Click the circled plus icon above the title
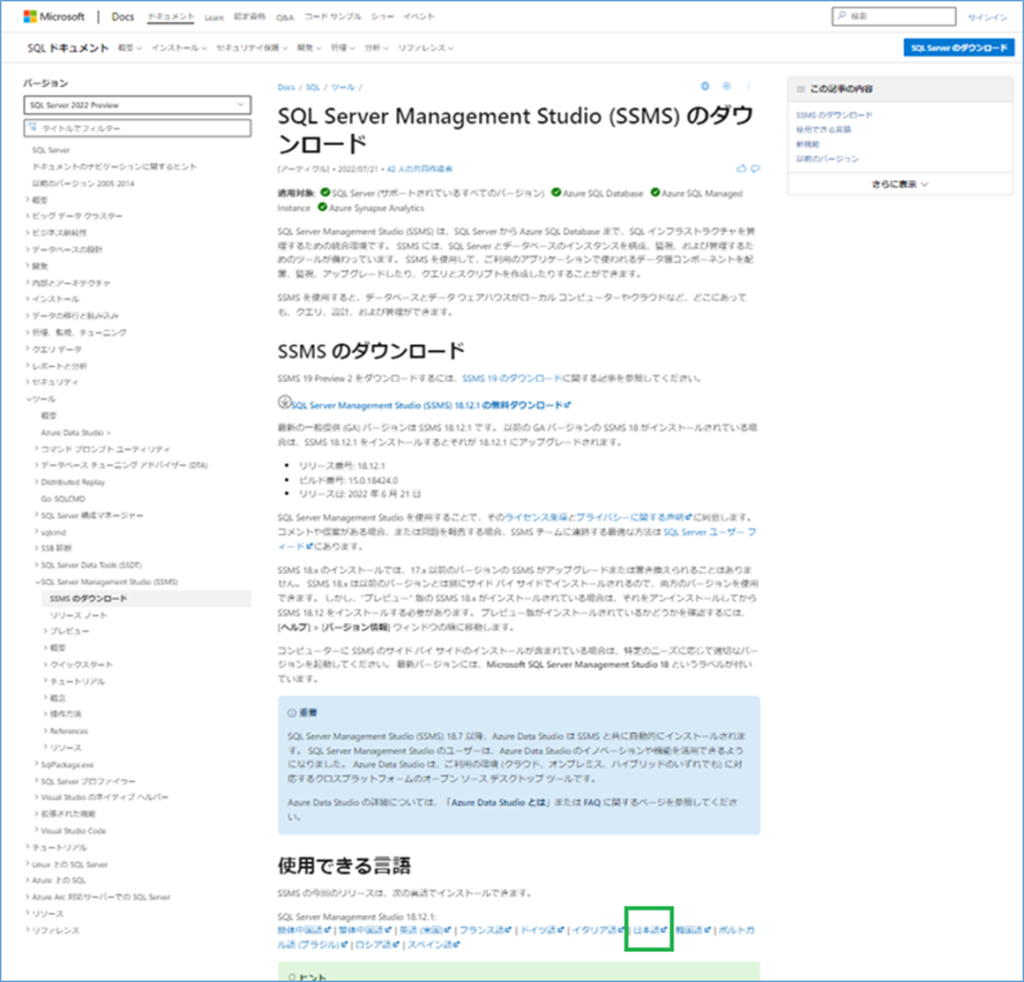Image resolution: width=1024 pixels, height=982 pixels. coord(726,86)
